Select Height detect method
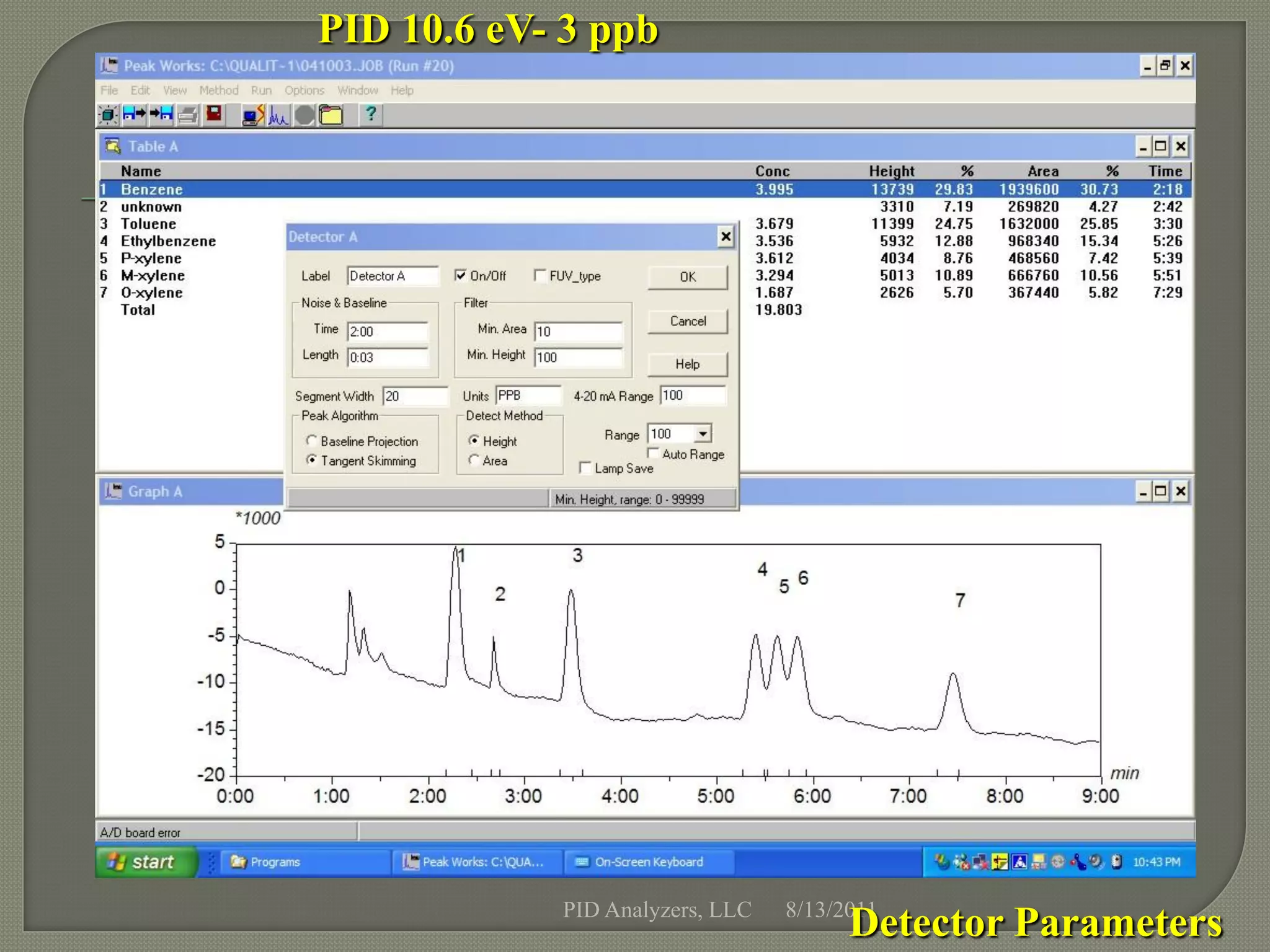This screenshot has width=1270, height=952. click(474, 441)
